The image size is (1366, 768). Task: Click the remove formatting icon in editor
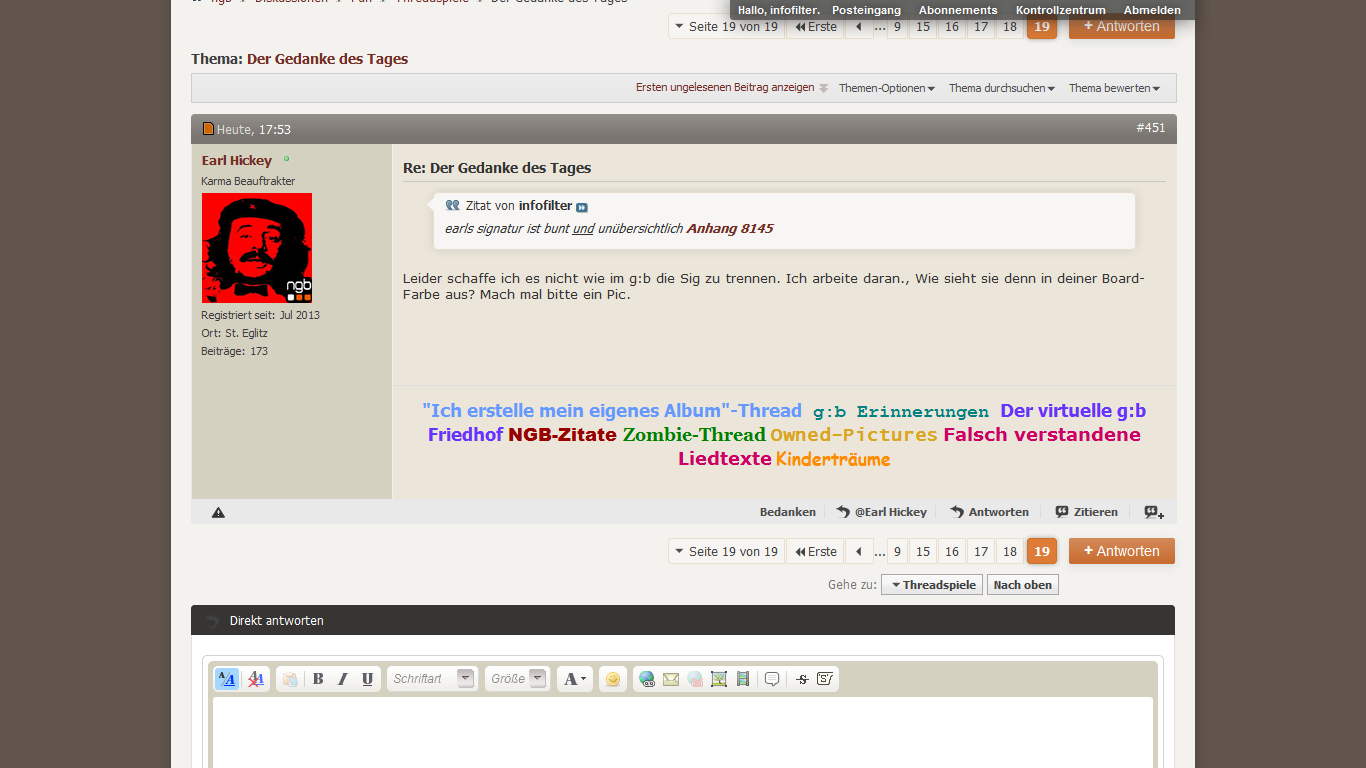point(256,679)
